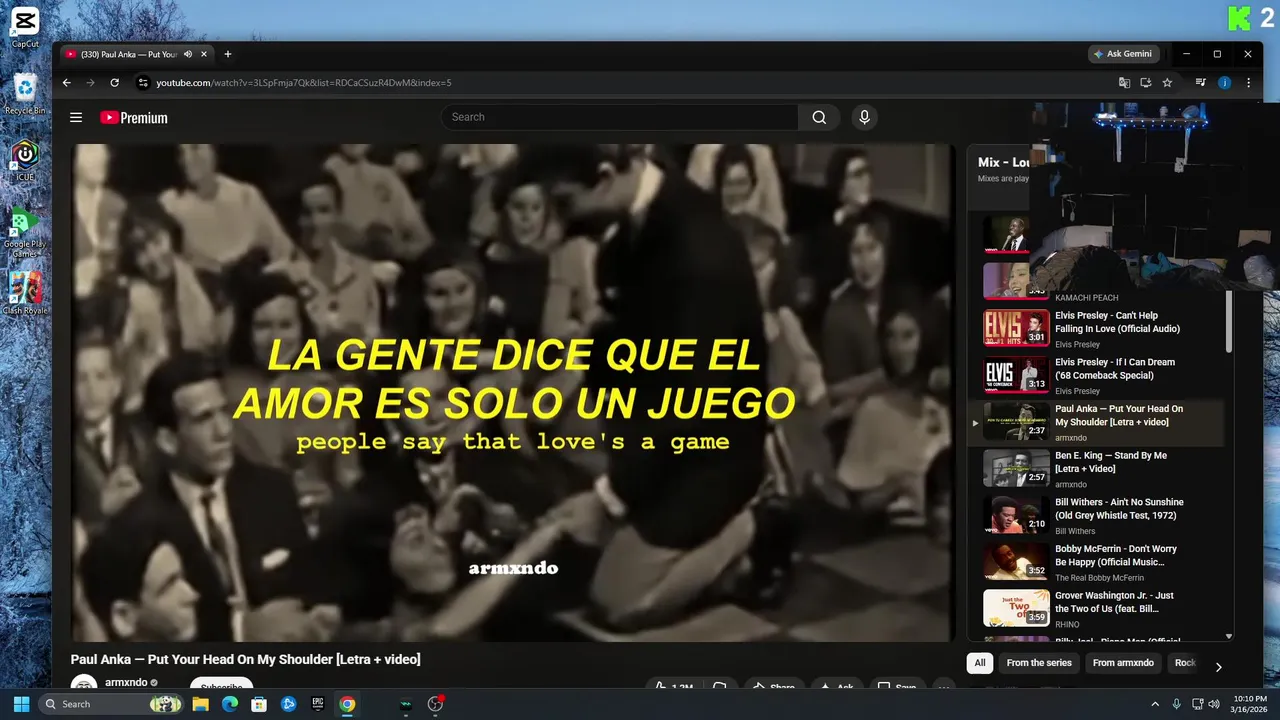
Task: Open Clash Royale desktop shortcut
Action: [25, 293]
